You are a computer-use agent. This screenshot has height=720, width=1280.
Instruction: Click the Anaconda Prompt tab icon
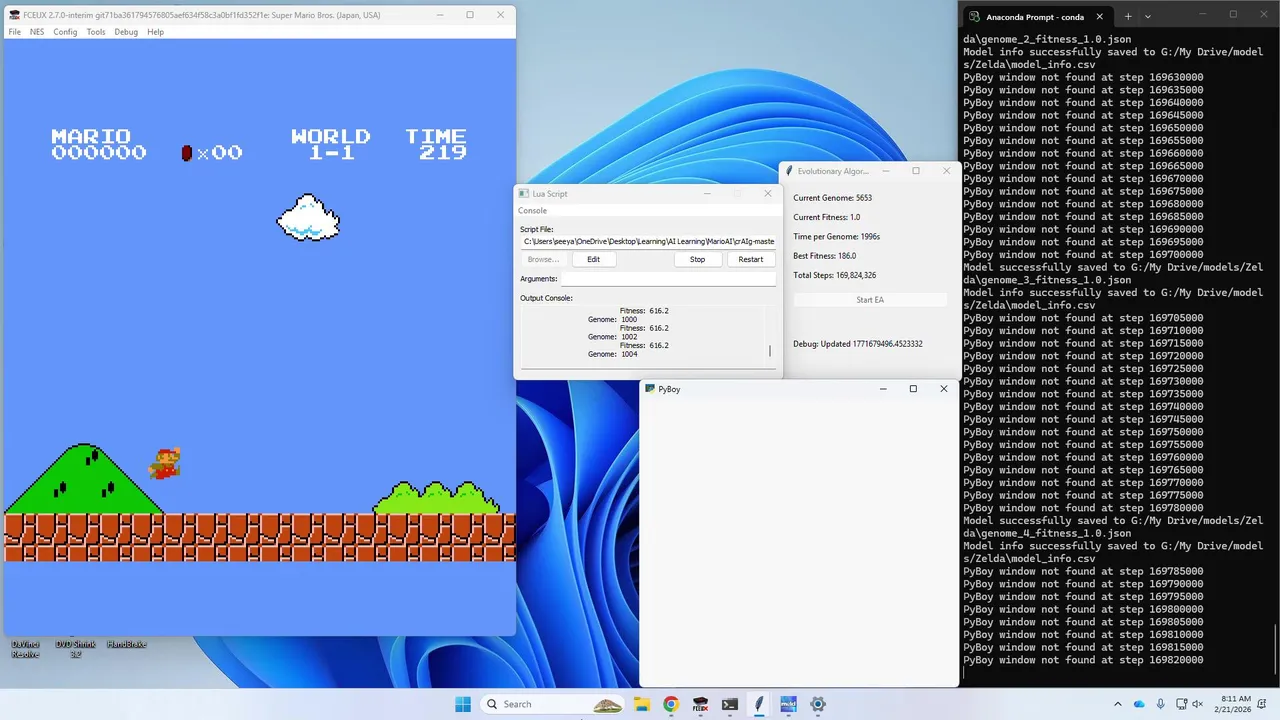(x=974, y=16)
